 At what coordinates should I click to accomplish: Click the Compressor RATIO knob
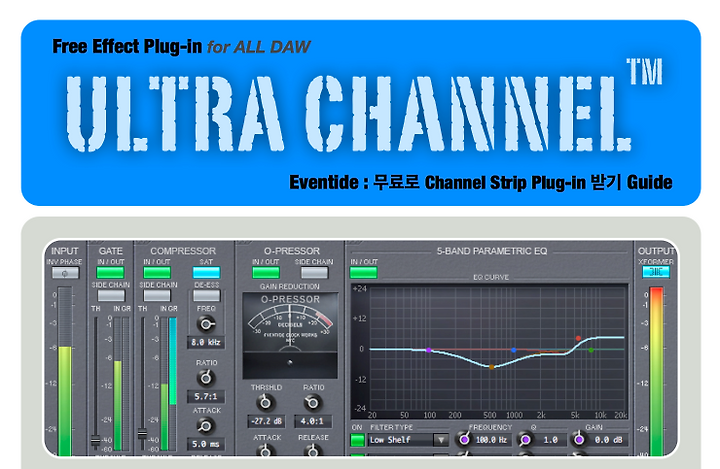point(206,378)
